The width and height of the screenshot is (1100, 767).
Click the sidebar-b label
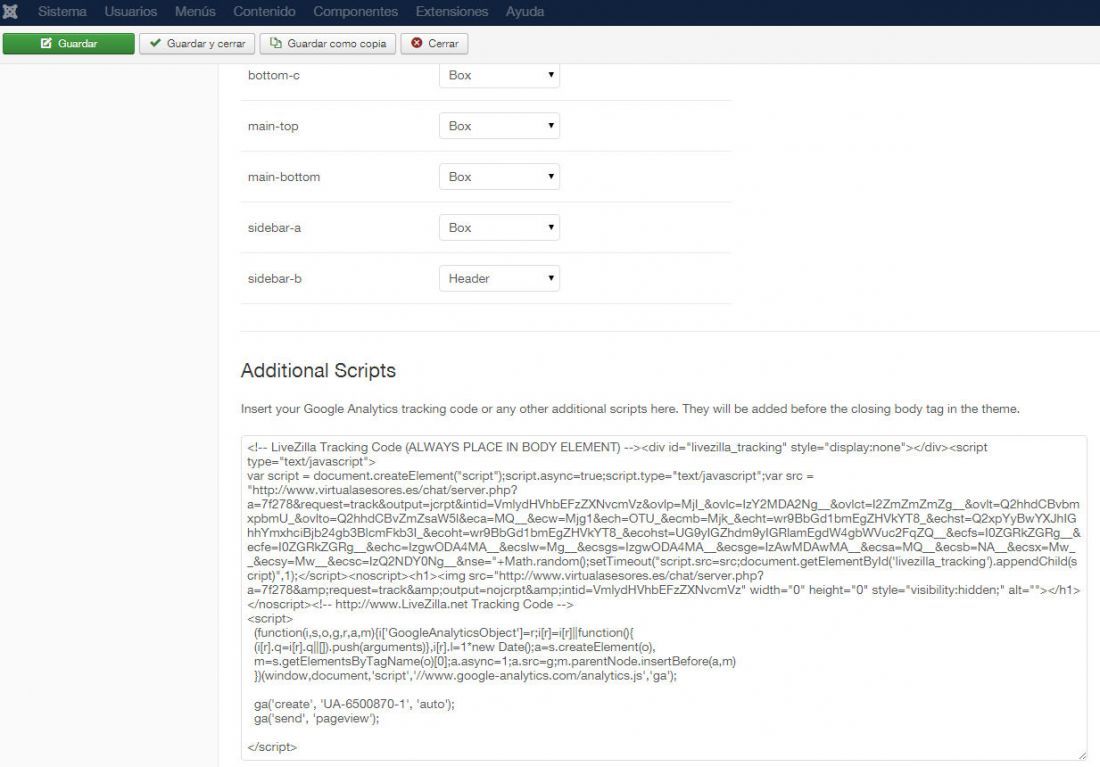pos(274,279)
